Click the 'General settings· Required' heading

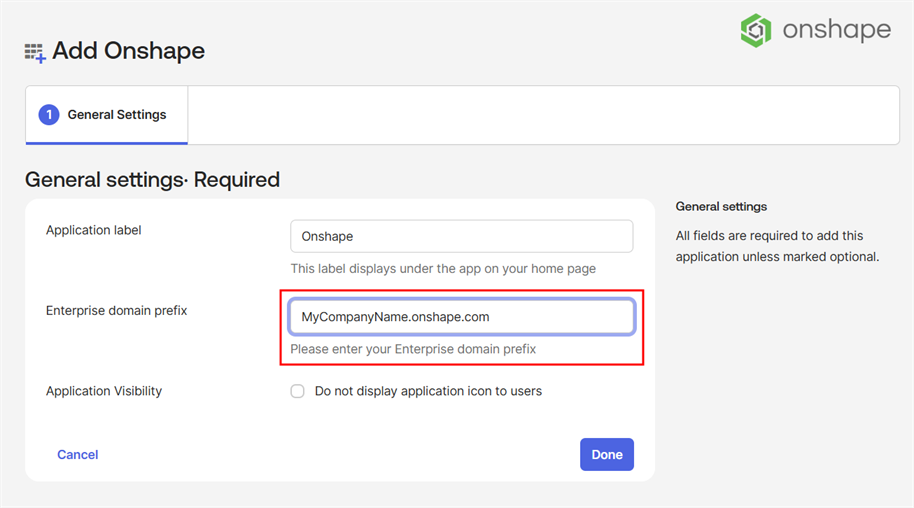(152, 180)
